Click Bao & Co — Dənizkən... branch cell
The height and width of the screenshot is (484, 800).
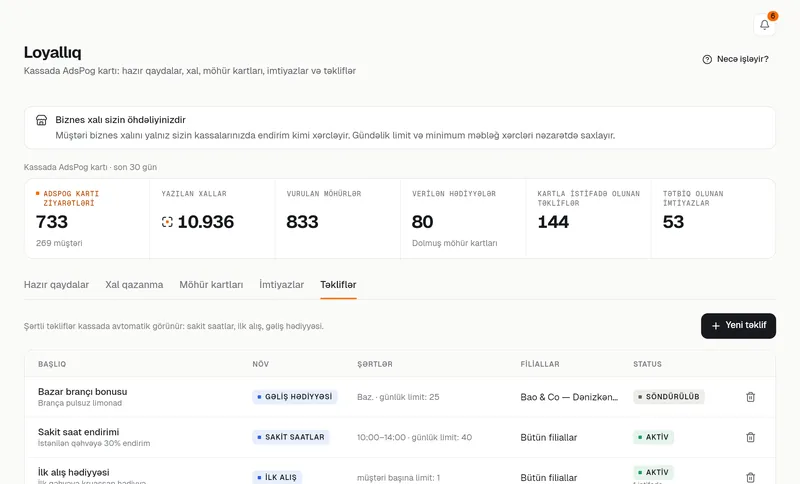(569, 397)
